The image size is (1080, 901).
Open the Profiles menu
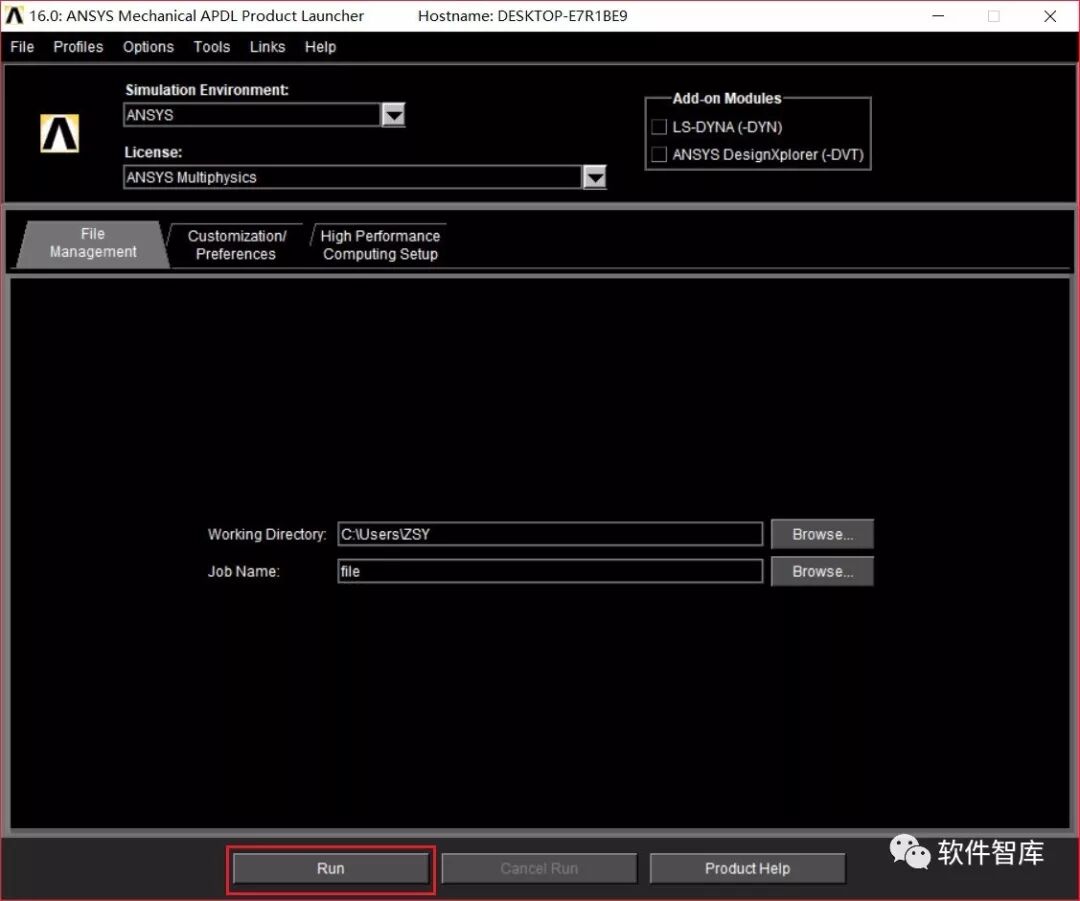78,47
